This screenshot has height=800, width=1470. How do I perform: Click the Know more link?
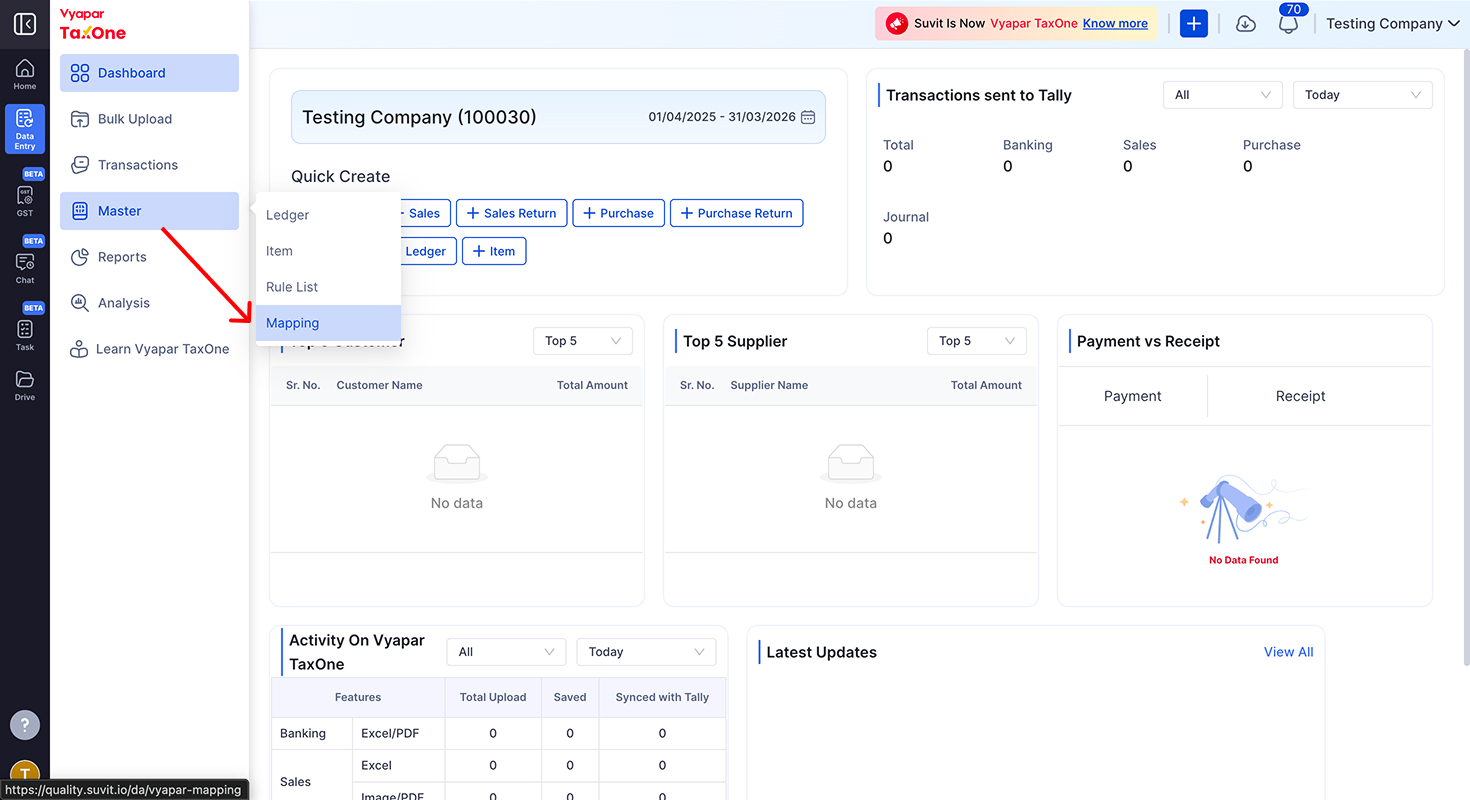pos(1115,23)
